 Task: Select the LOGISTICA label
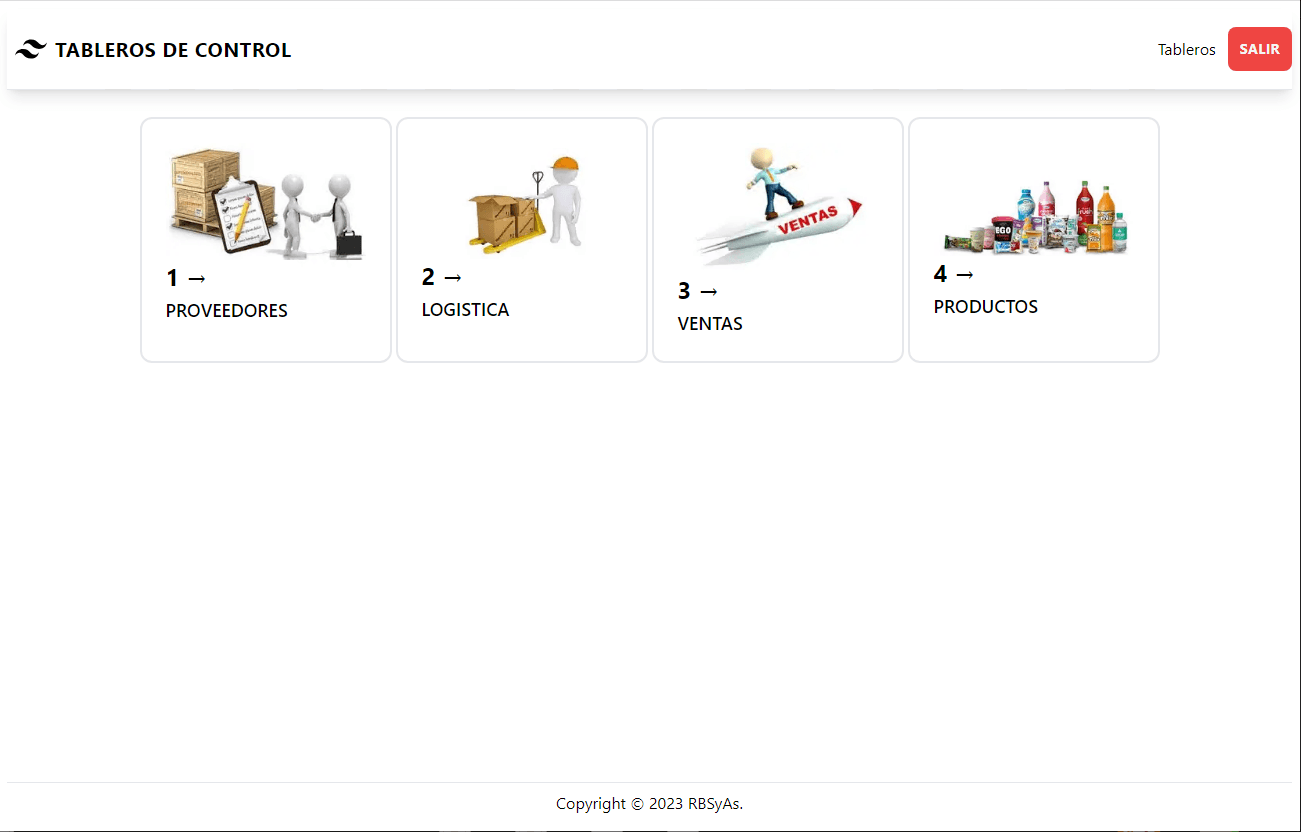coord(465,310)
